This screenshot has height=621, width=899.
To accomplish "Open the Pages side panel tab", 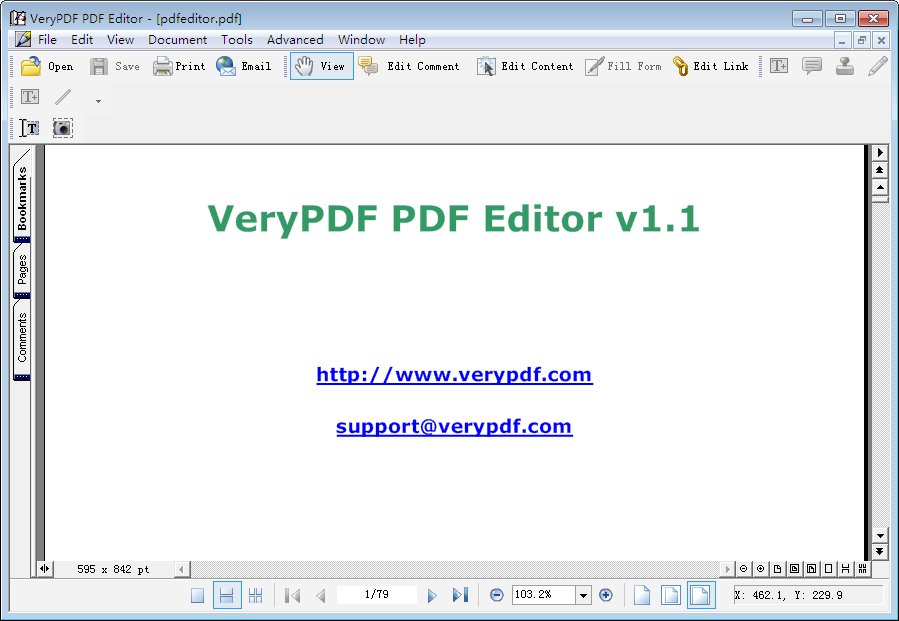I will (22, 270).
